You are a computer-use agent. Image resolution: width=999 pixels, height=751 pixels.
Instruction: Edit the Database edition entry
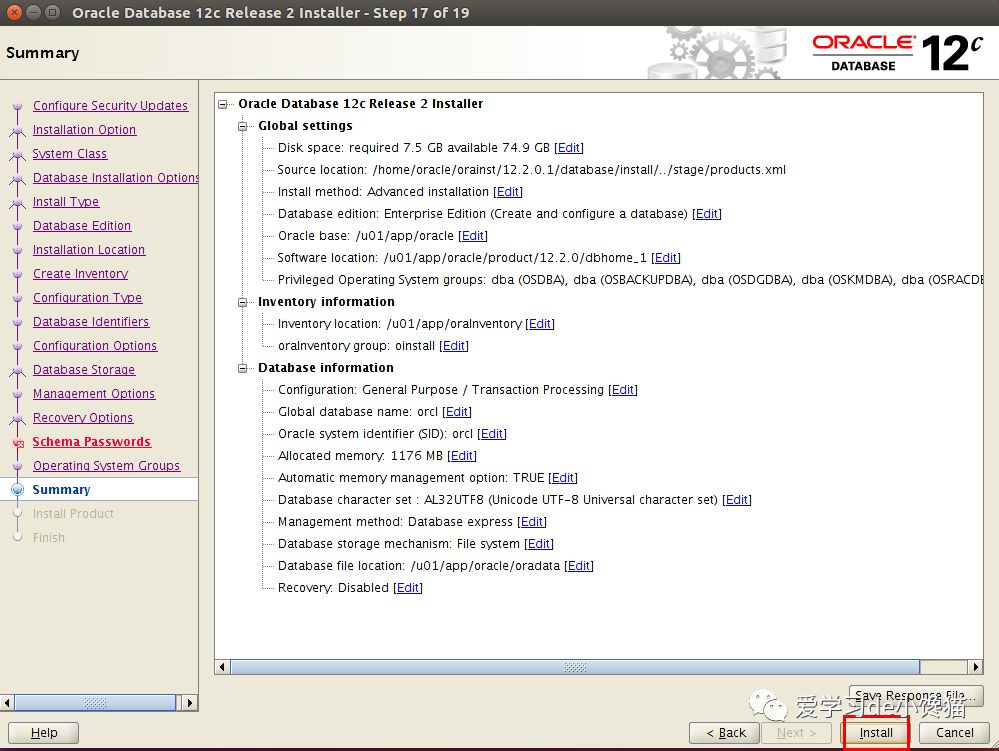707,214
